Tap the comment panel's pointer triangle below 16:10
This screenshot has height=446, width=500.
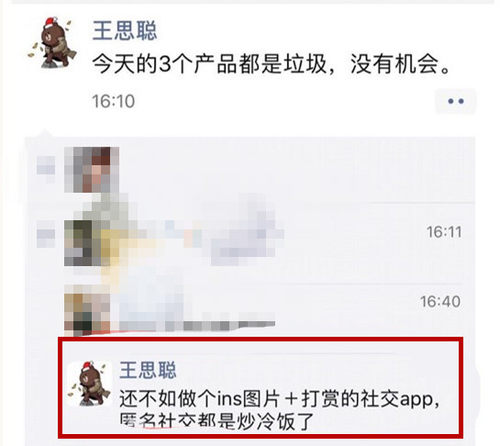(45, 132)
